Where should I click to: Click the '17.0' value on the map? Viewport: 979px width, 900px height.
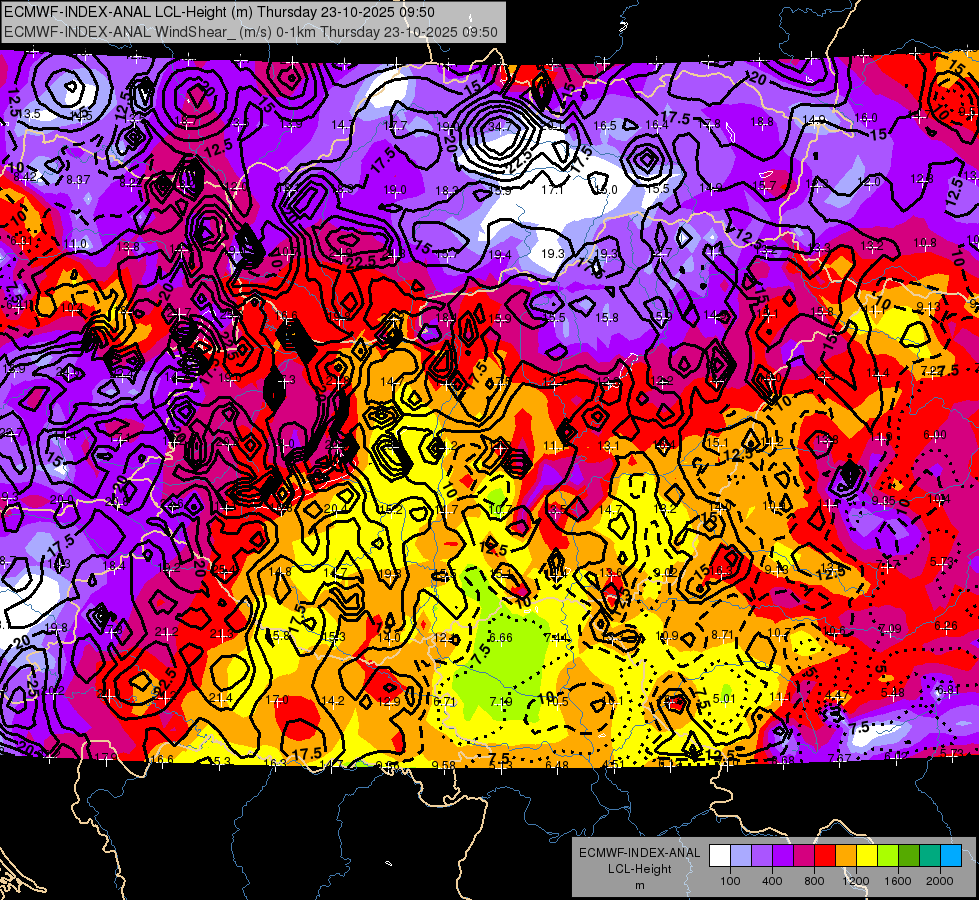click(x=277, y=700)
